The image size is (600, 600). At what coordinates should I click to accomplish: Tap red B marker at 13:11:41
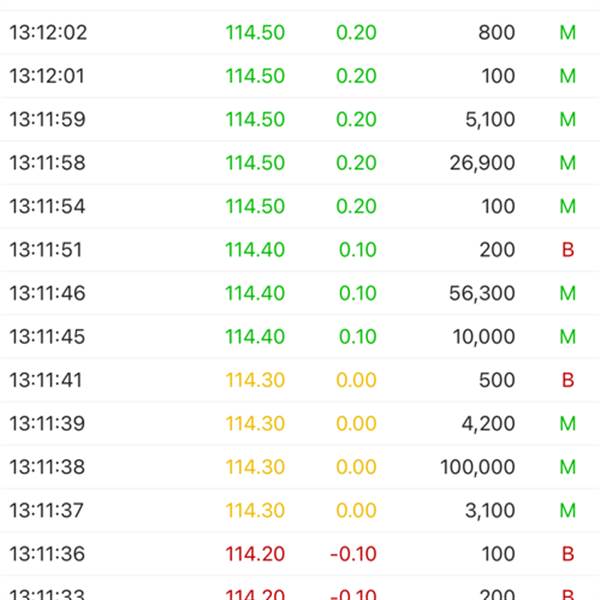click(568, 380)
